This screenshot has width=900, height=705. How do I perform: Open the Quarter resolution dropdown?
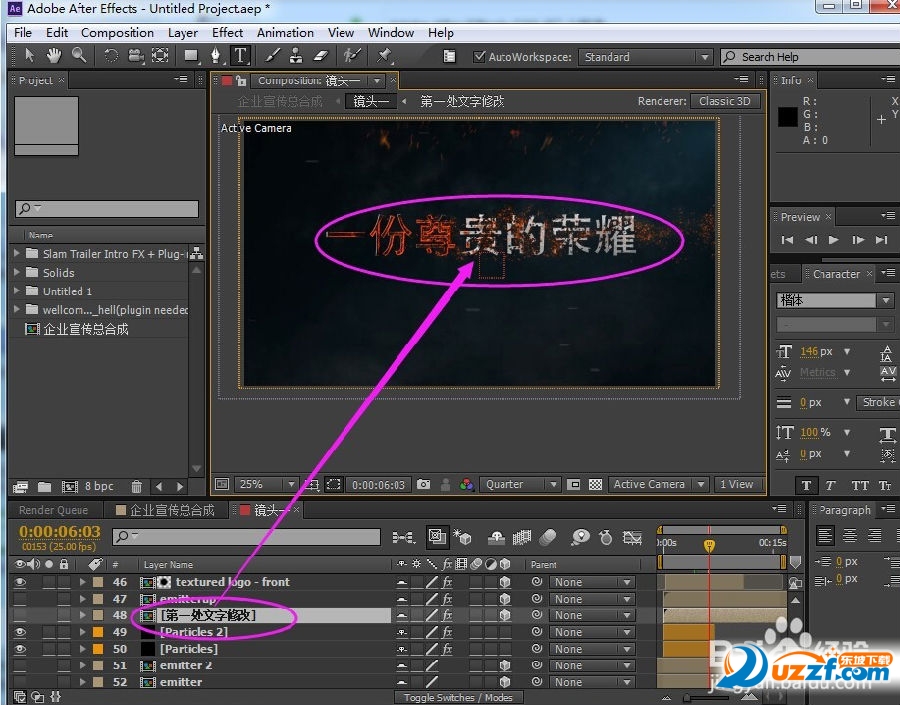point(519,485)
